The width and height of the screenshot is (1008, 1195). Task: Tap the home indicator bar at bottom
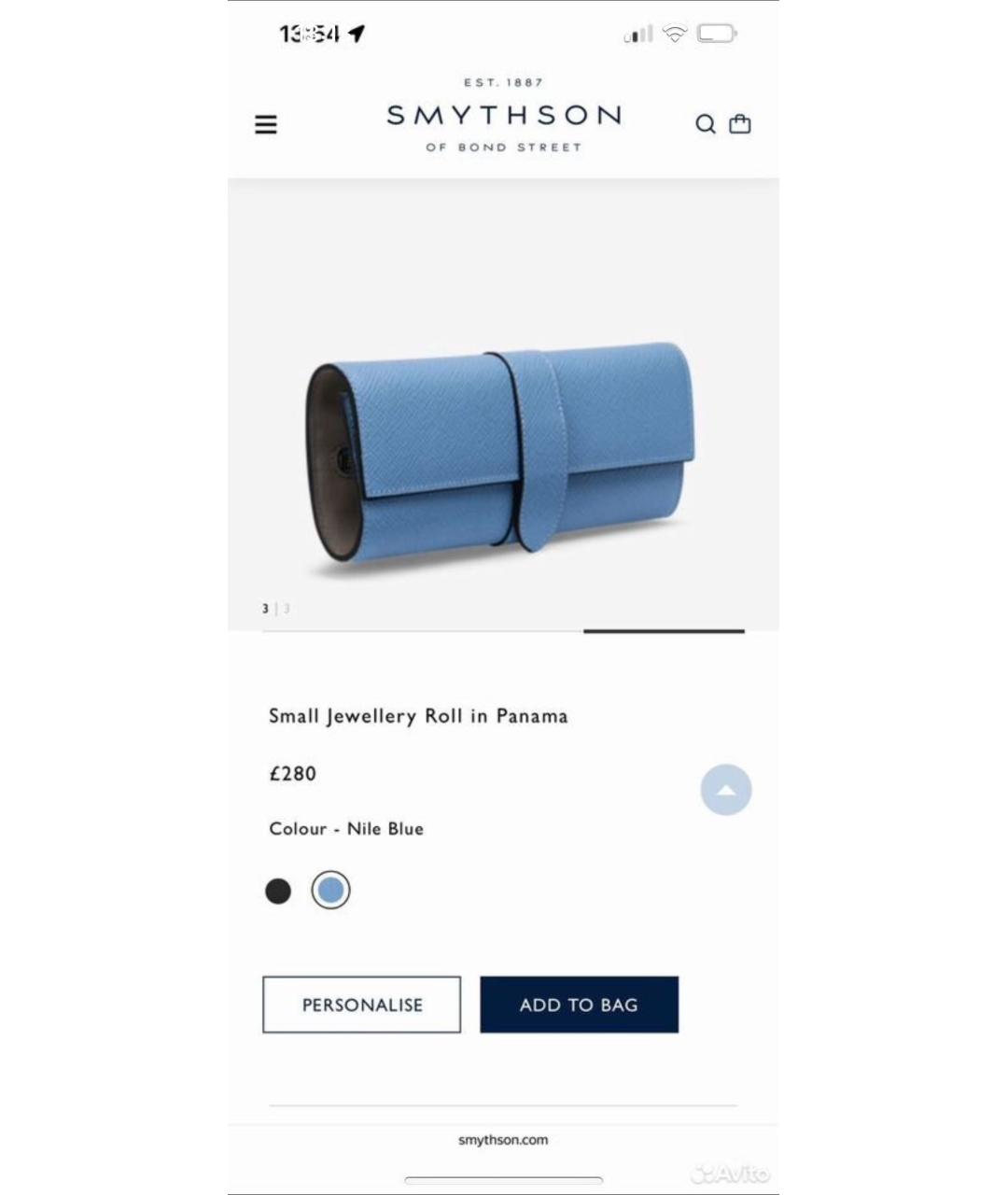[504, 1180]
